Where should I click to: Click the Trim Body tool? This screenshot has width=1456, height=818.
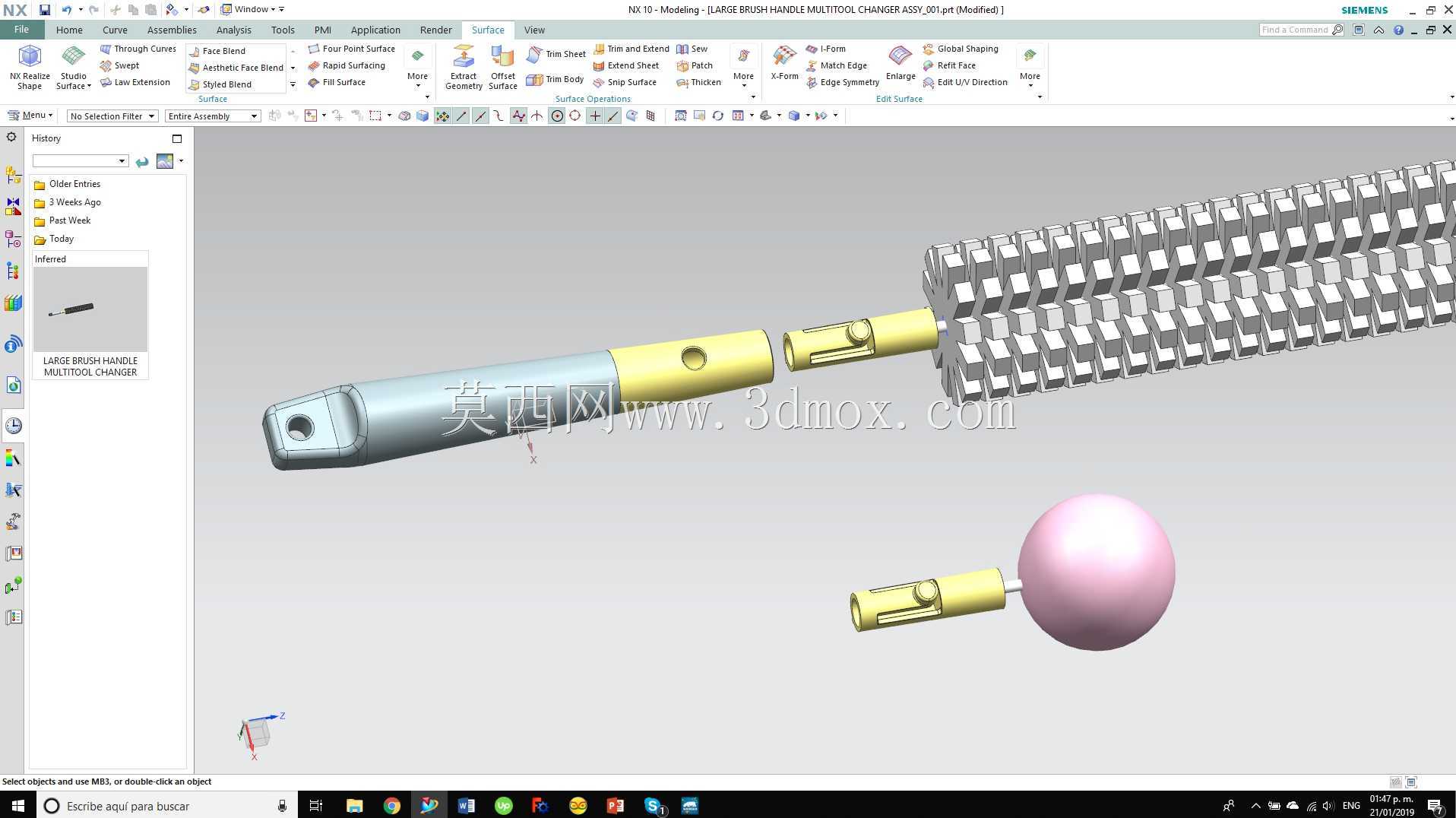555,79
